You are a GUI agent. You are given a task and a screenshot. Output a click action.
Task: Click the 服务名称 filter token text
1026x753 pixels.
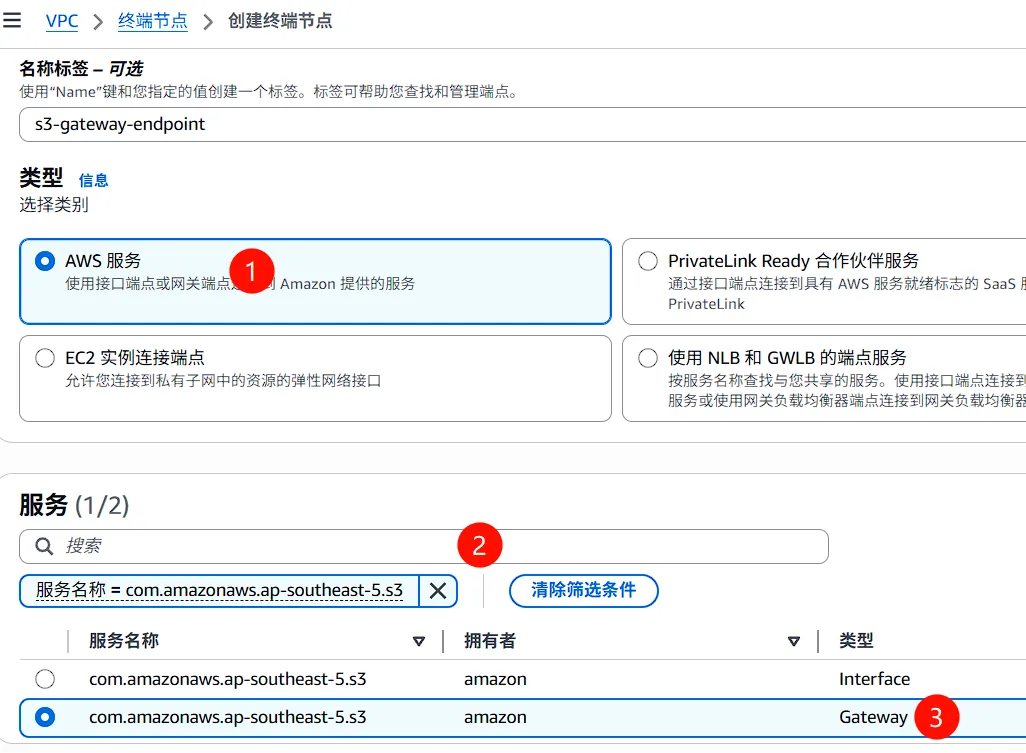219,590
